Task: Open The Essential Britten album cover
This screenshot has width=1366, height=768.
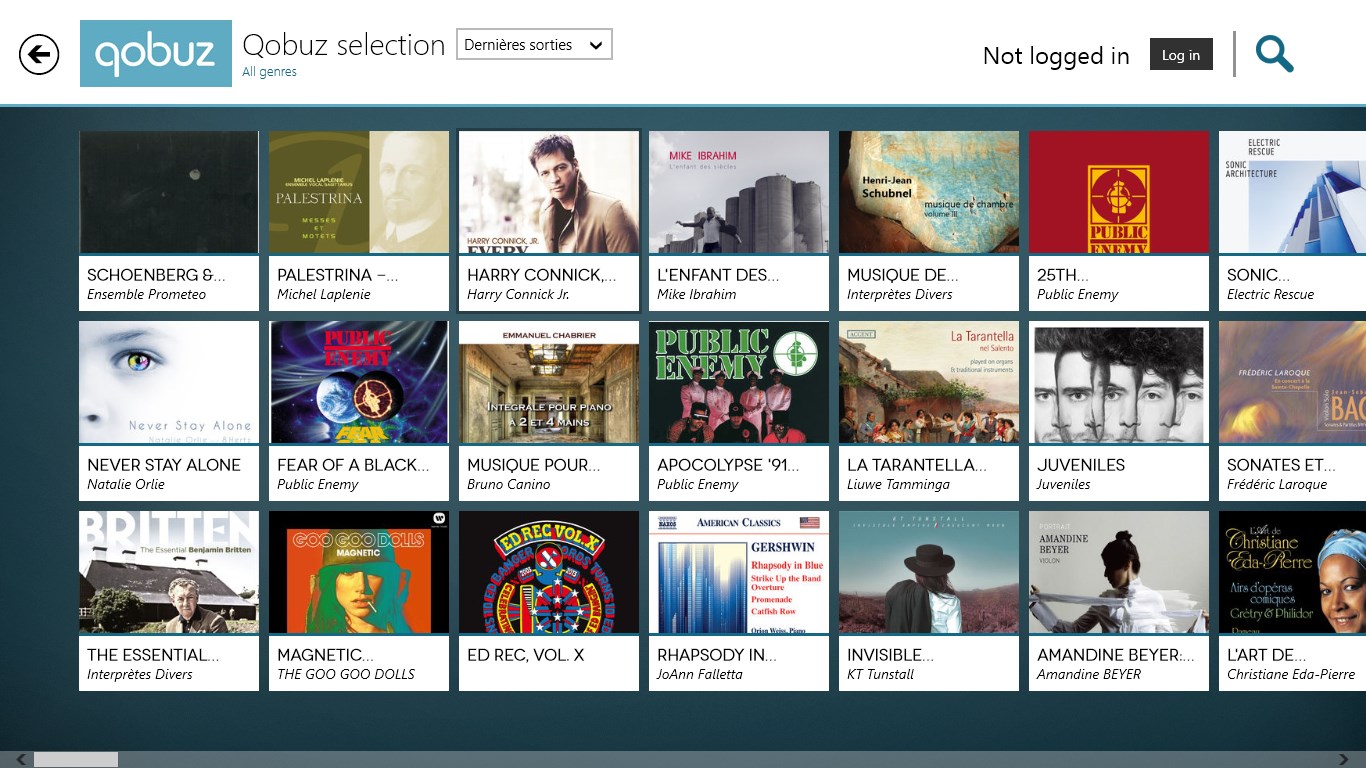Action: point(169,572)
